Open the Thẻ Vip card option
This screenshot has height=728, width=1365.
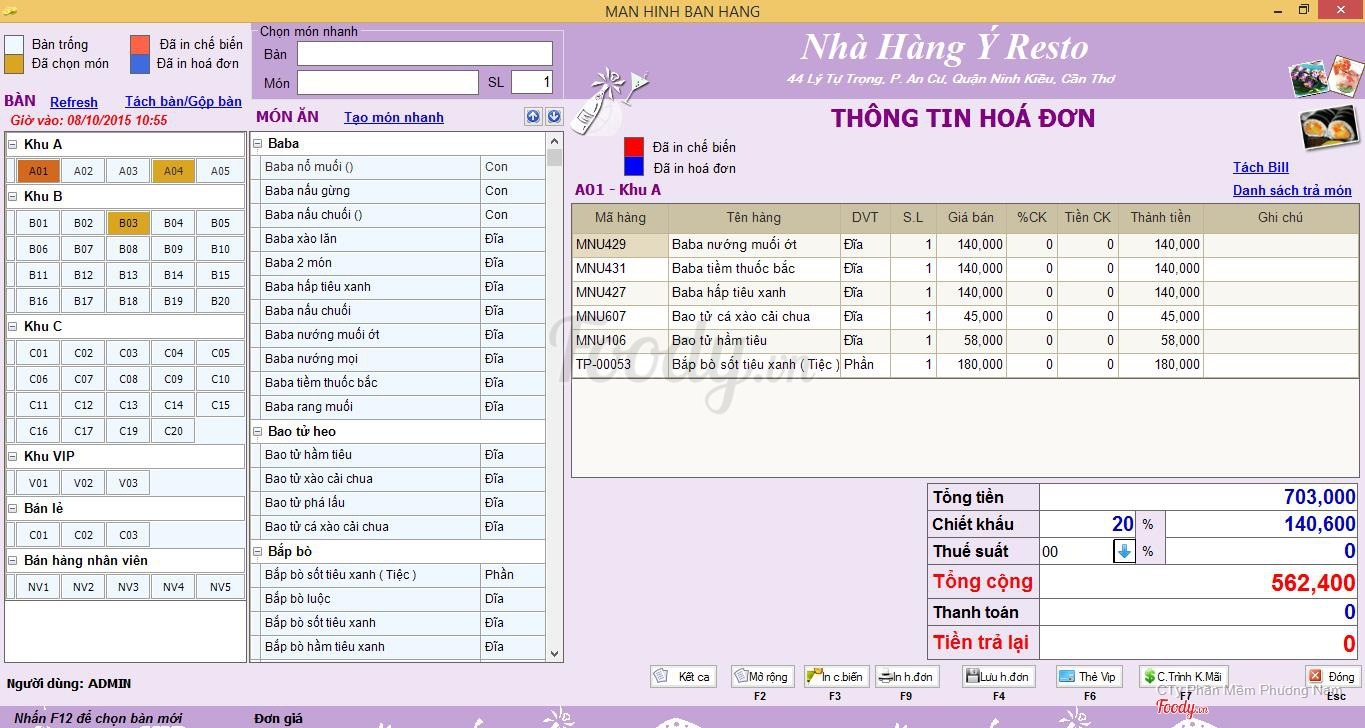(1087, 677)
